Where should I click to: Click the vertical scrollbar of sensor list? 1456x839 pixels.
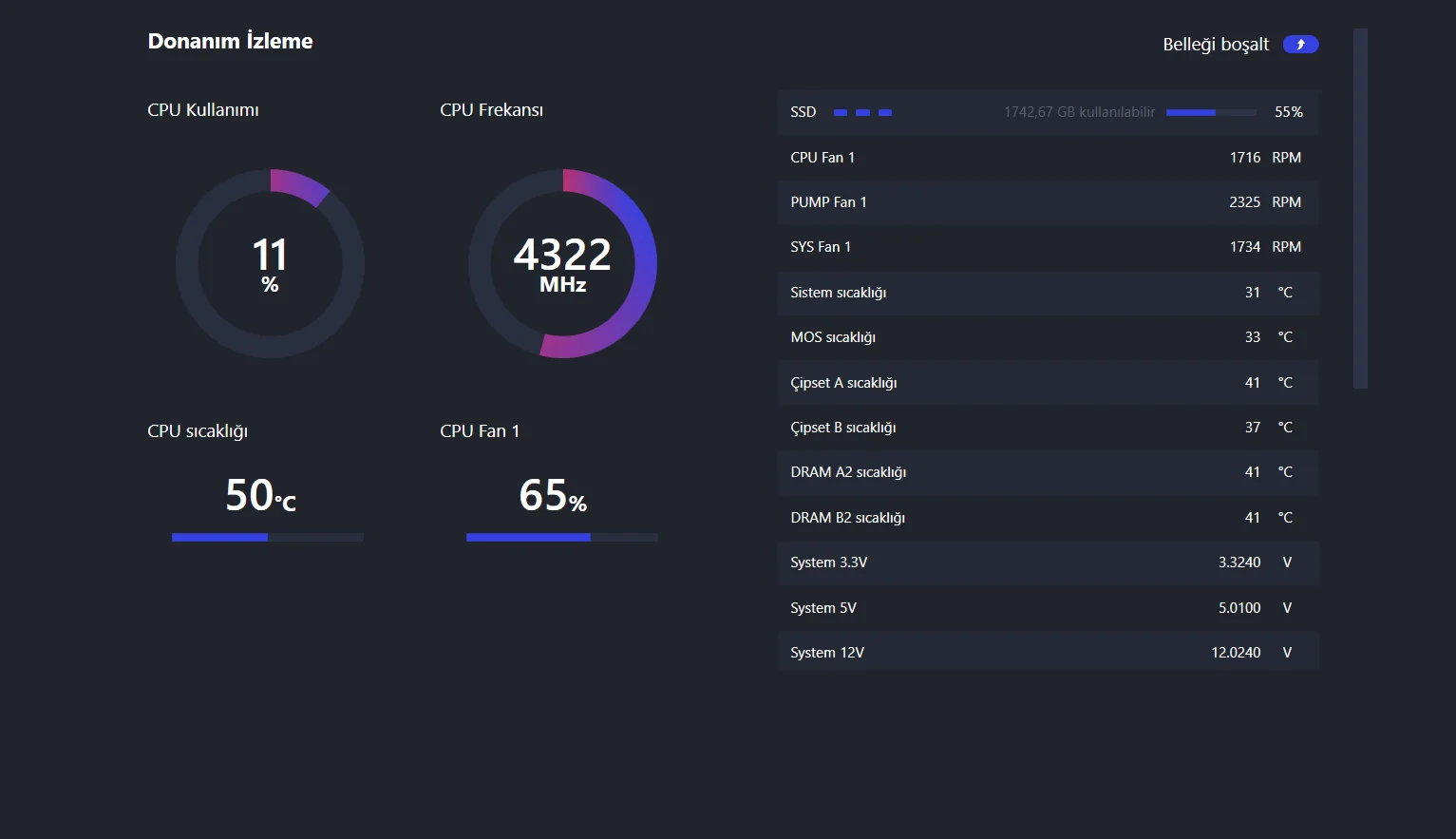[1360, 209]
